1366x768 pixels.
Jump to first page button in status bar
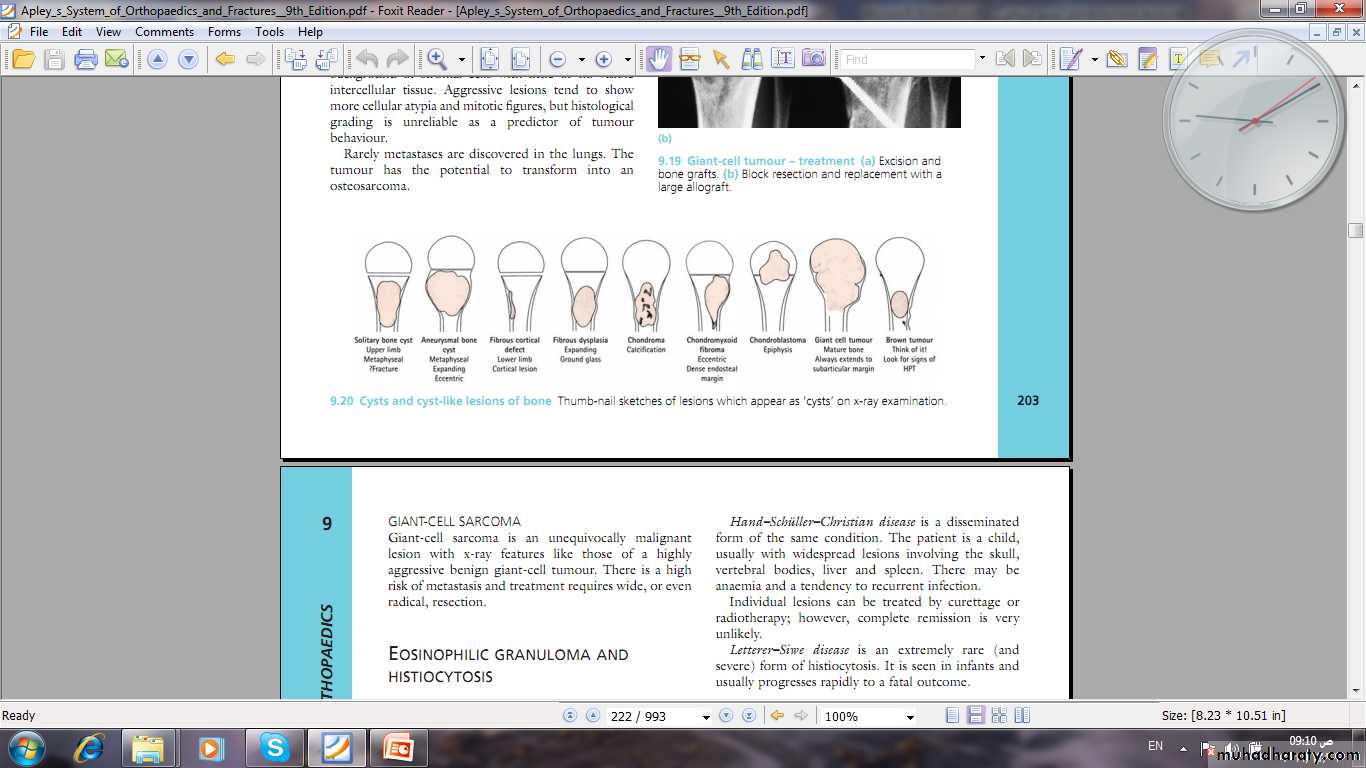point(570,716)
